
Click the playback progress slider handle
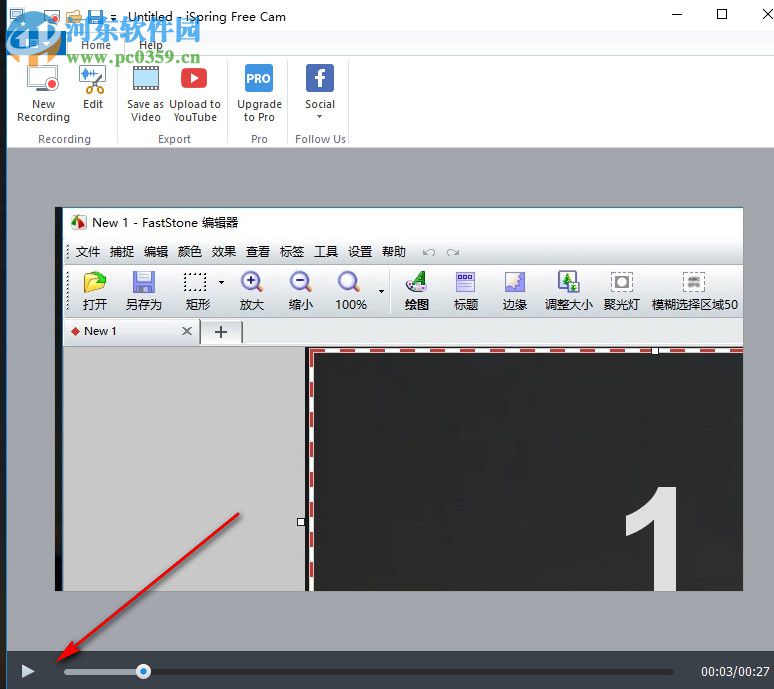(x=143, y=671)
